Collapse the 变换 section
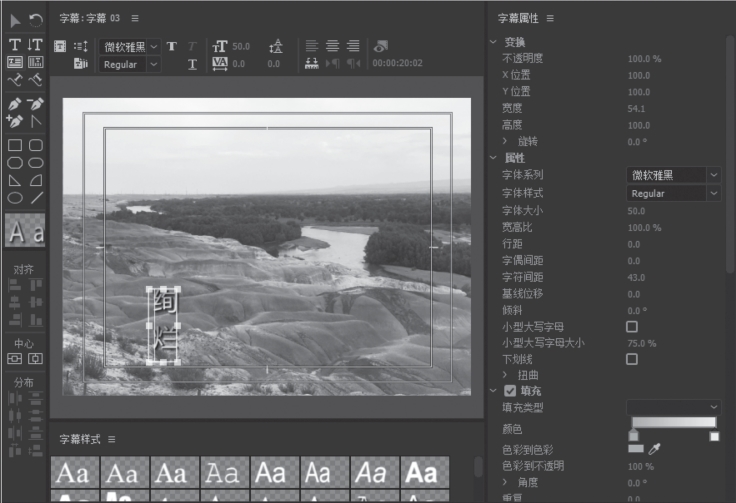736x503 pixels. pyautogui.click(x=493, y=42)
